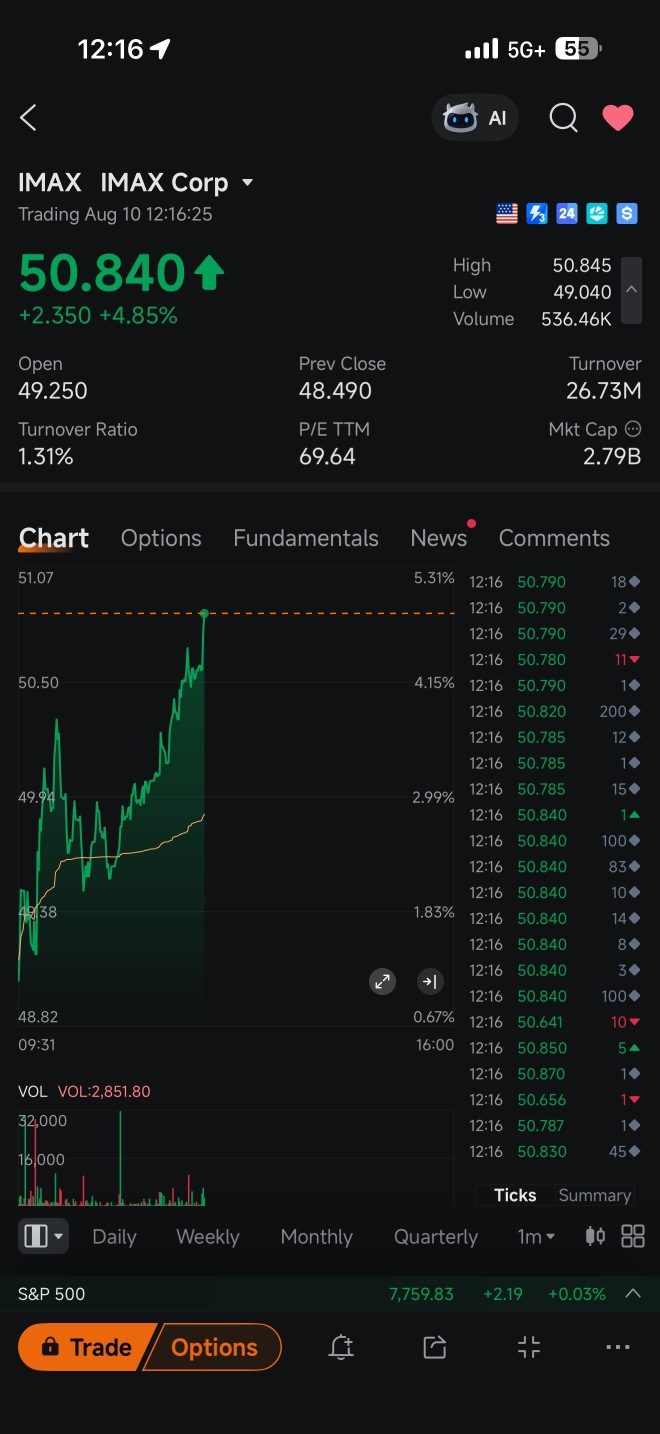The width and height of the screenshot is (660, 1434).
Task: Toggle candlestick chart type icon
Action: [x=595, y=1237]
